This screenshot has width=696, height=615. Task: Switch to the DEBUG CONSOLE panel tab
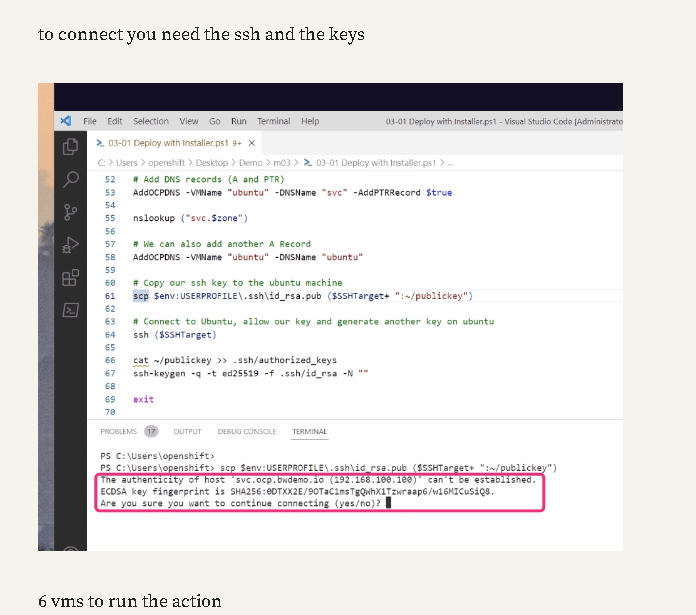point(247,431)
